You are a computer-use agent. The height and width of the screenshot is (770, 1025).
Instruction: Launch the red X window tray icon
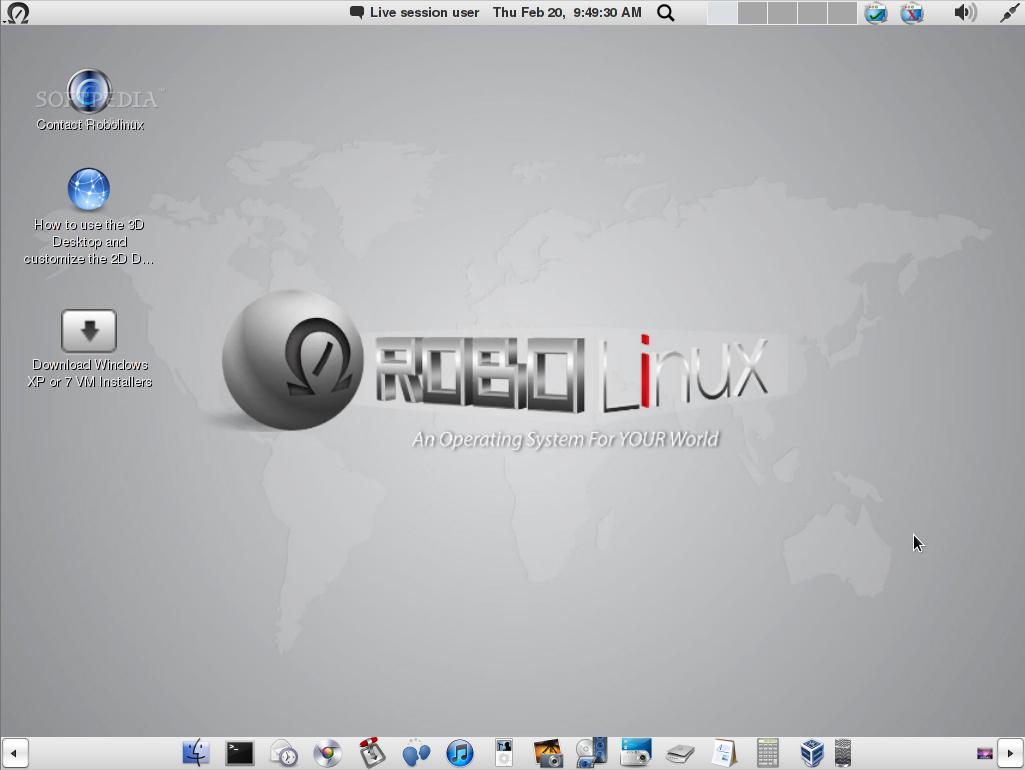[912, 12]
